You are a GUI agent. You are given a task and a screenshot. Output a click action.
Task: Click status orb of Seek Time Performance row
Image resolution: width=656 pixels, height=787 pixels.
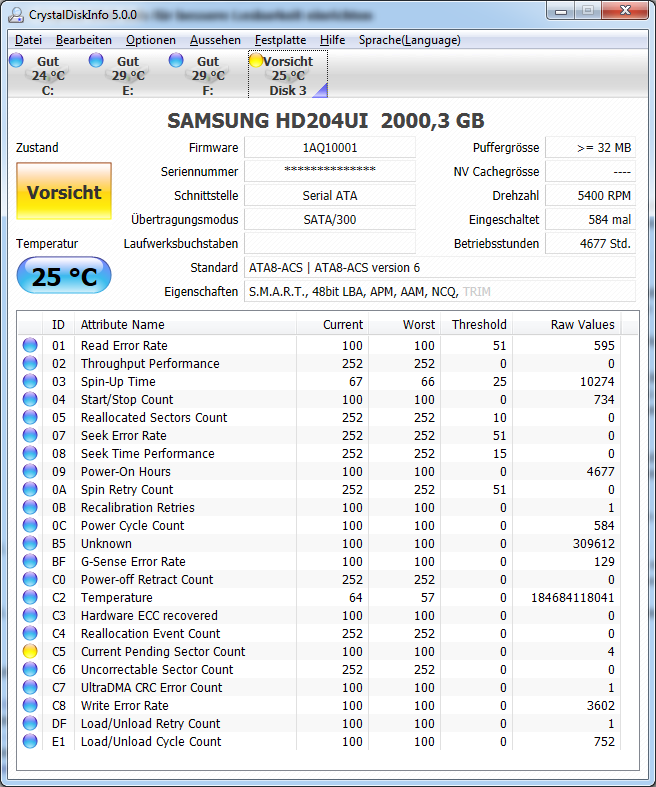point(30,453)
